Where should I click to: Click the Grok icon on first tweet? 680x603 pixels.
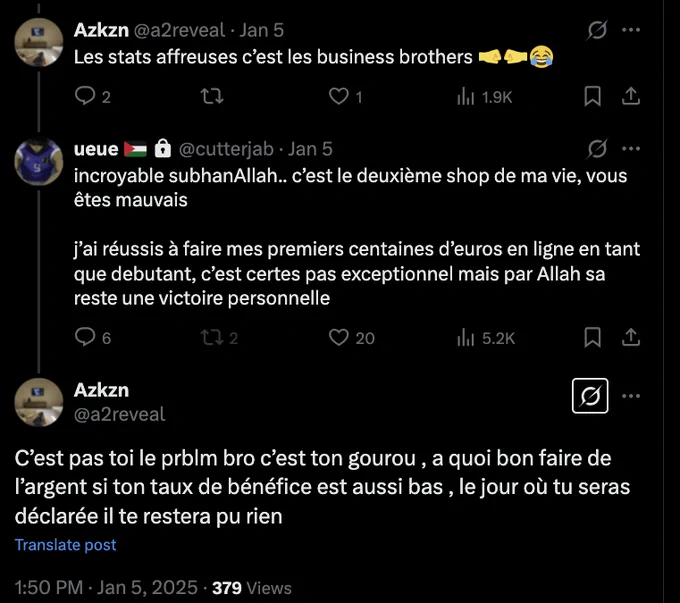[x=597, y=30]
